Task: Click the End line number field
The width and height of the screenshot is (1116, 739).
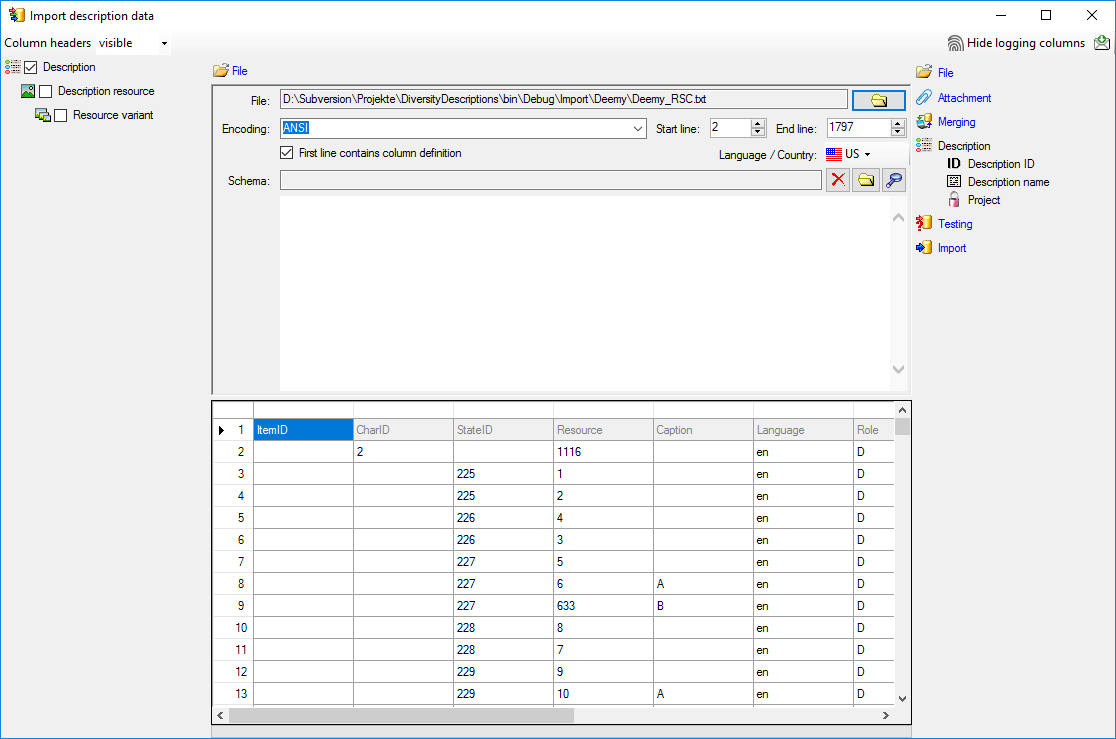Action: coord(858,128)
